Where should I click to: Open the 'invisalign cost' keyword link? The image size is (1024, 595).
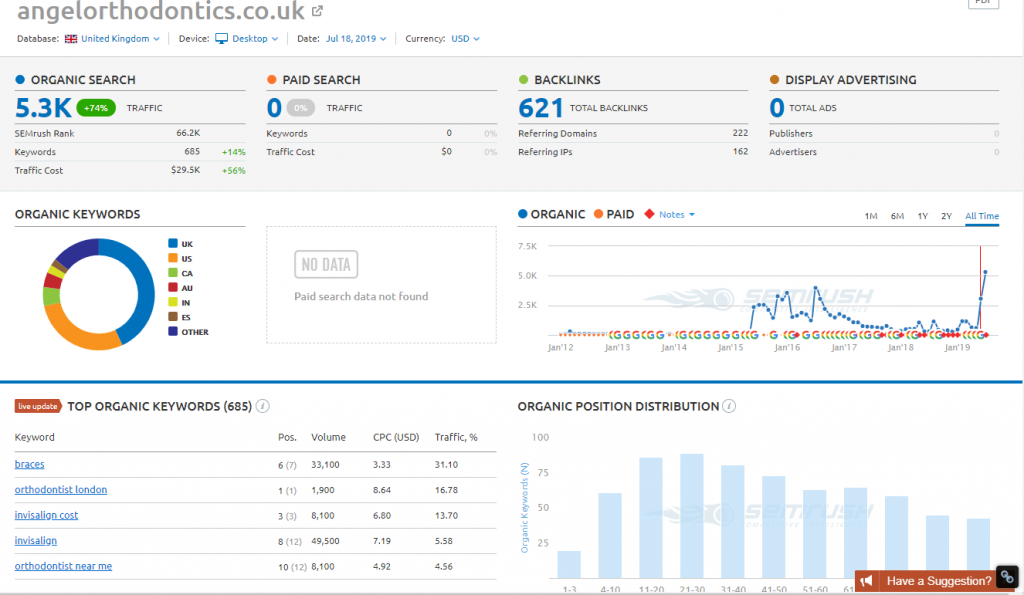point(46,515)
